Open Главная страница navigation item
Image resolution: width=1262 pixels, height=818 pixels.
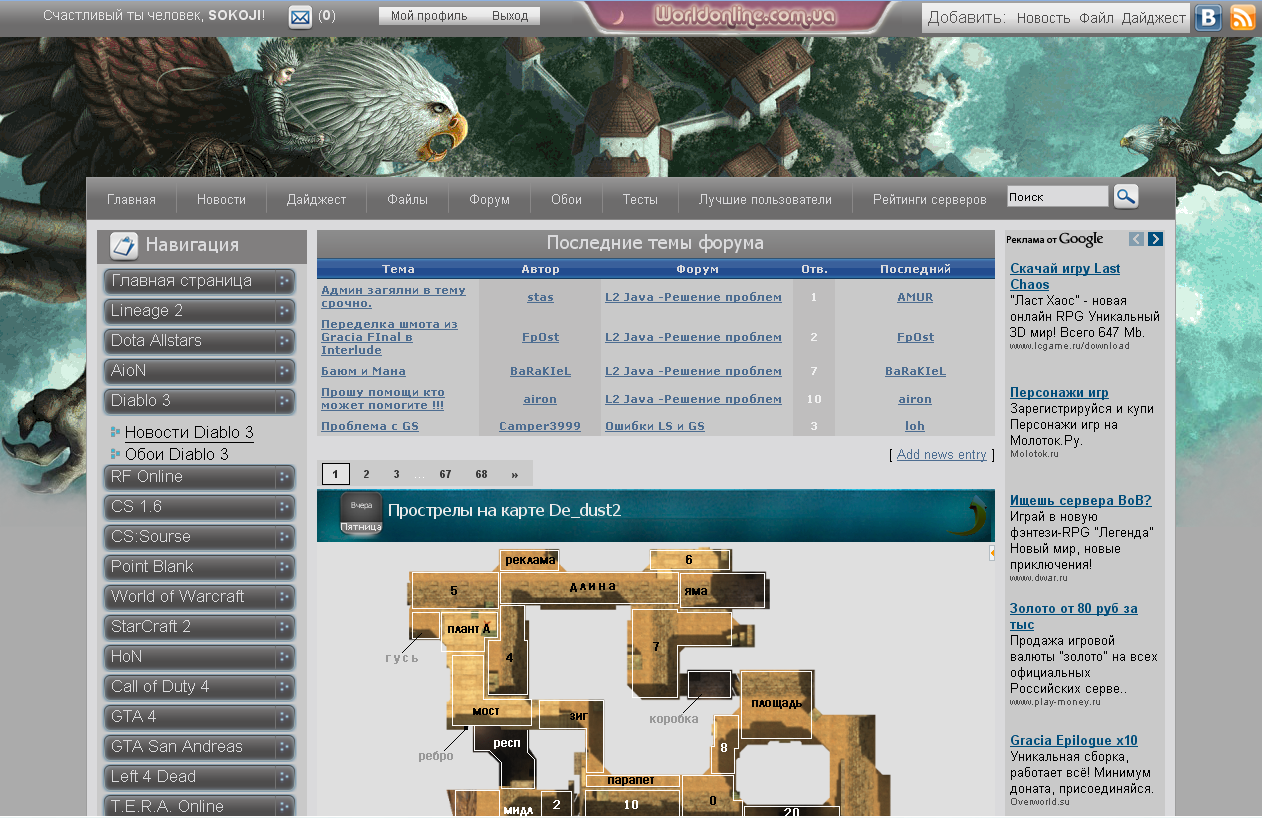[x=200, y=281]
